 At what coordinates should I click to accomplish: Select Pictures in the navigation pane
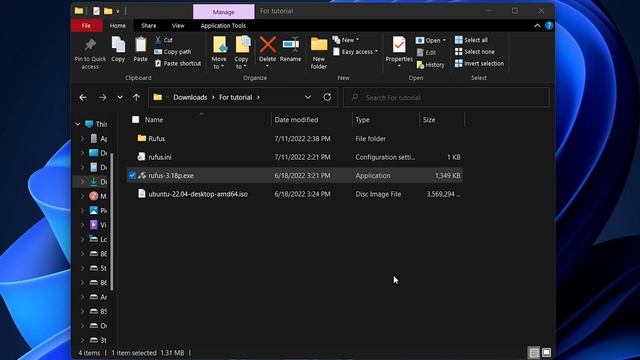98,211
